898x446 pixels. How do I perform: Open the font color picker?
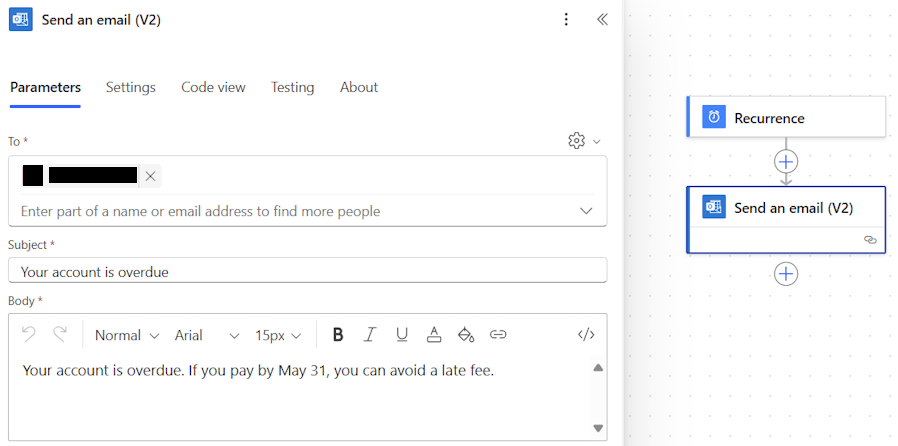[434, 335]
